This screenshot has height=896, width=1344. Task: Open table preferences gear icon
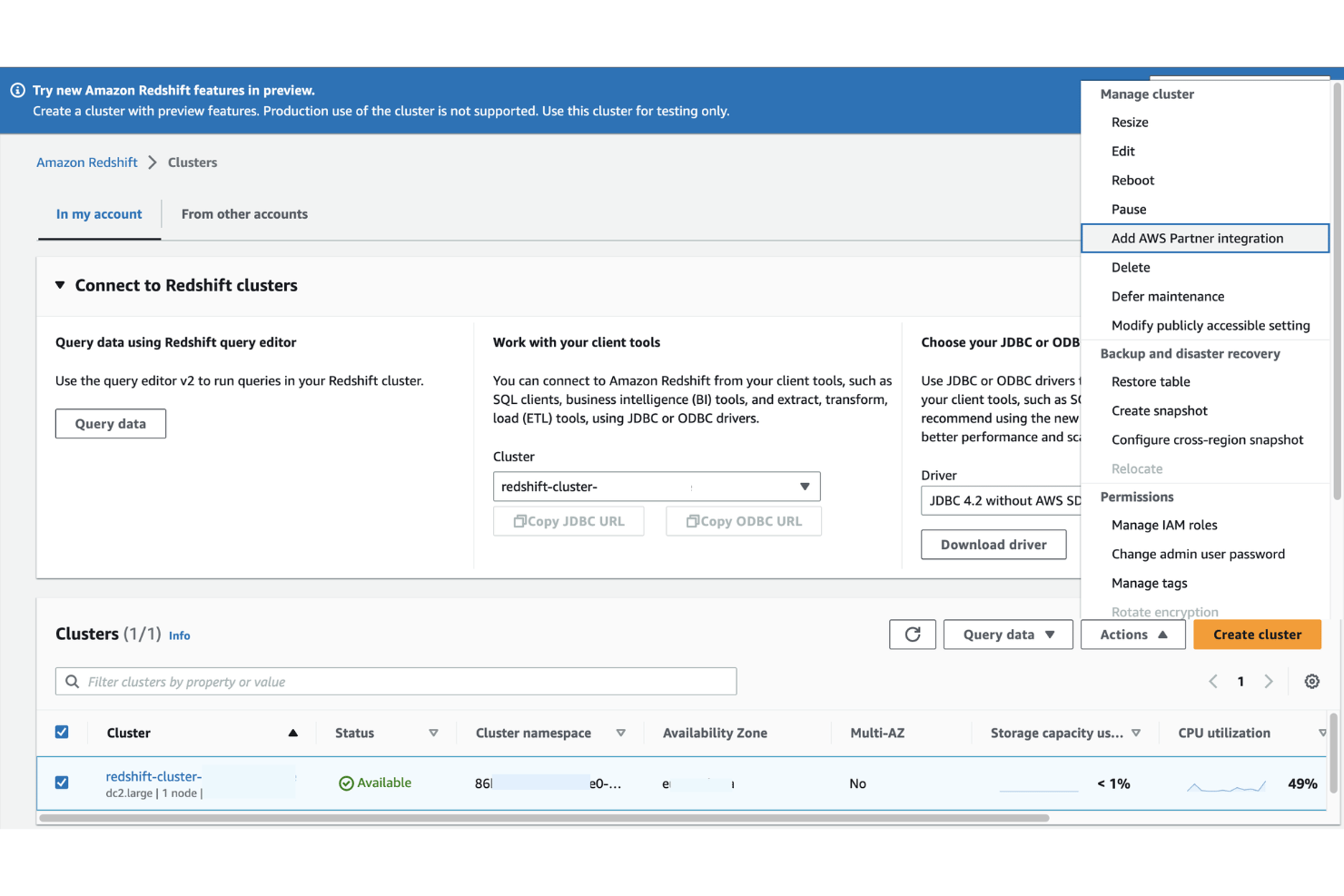1312,682
